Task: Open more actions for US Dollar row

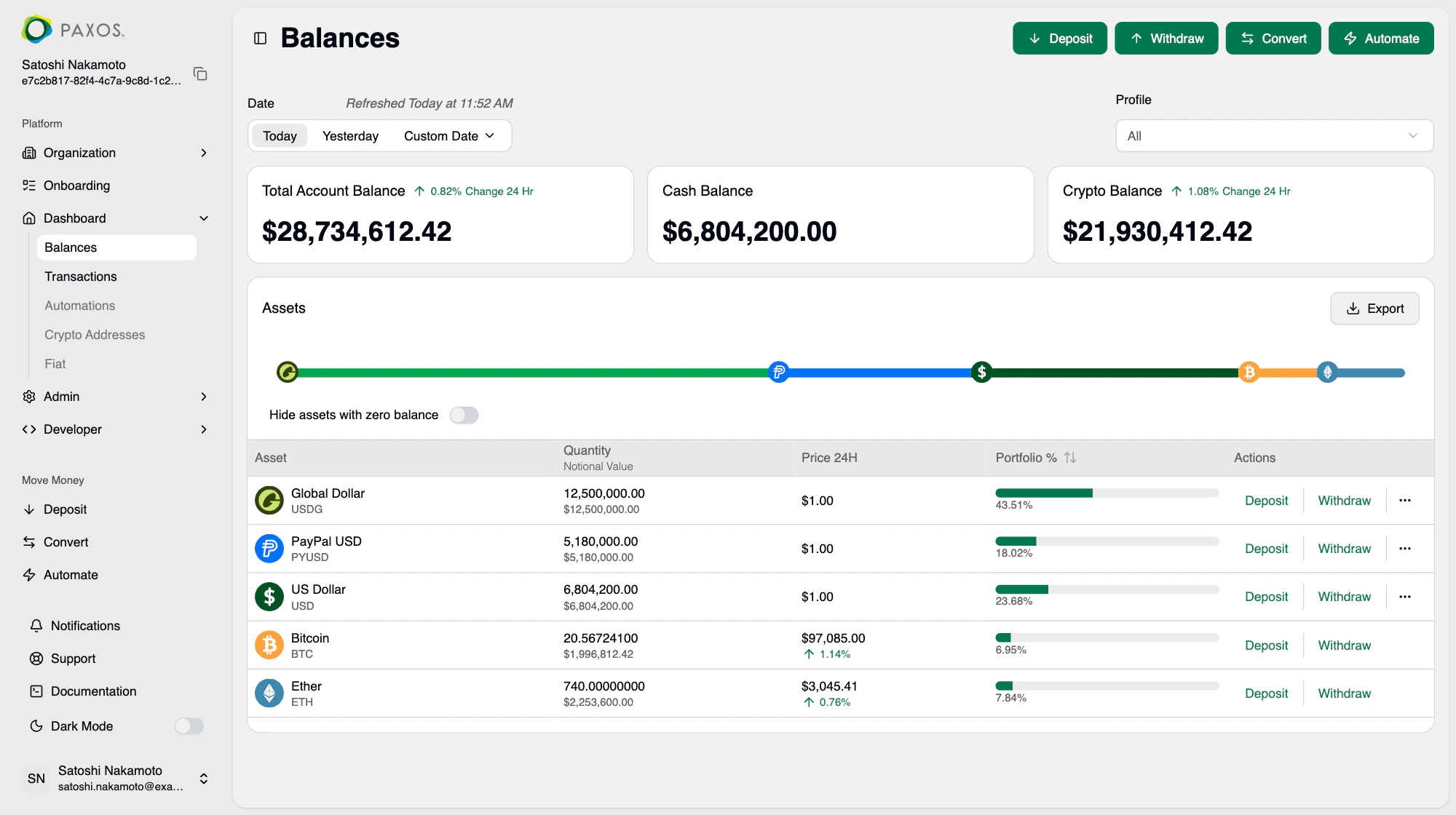Action: (x=1404, y=597)
